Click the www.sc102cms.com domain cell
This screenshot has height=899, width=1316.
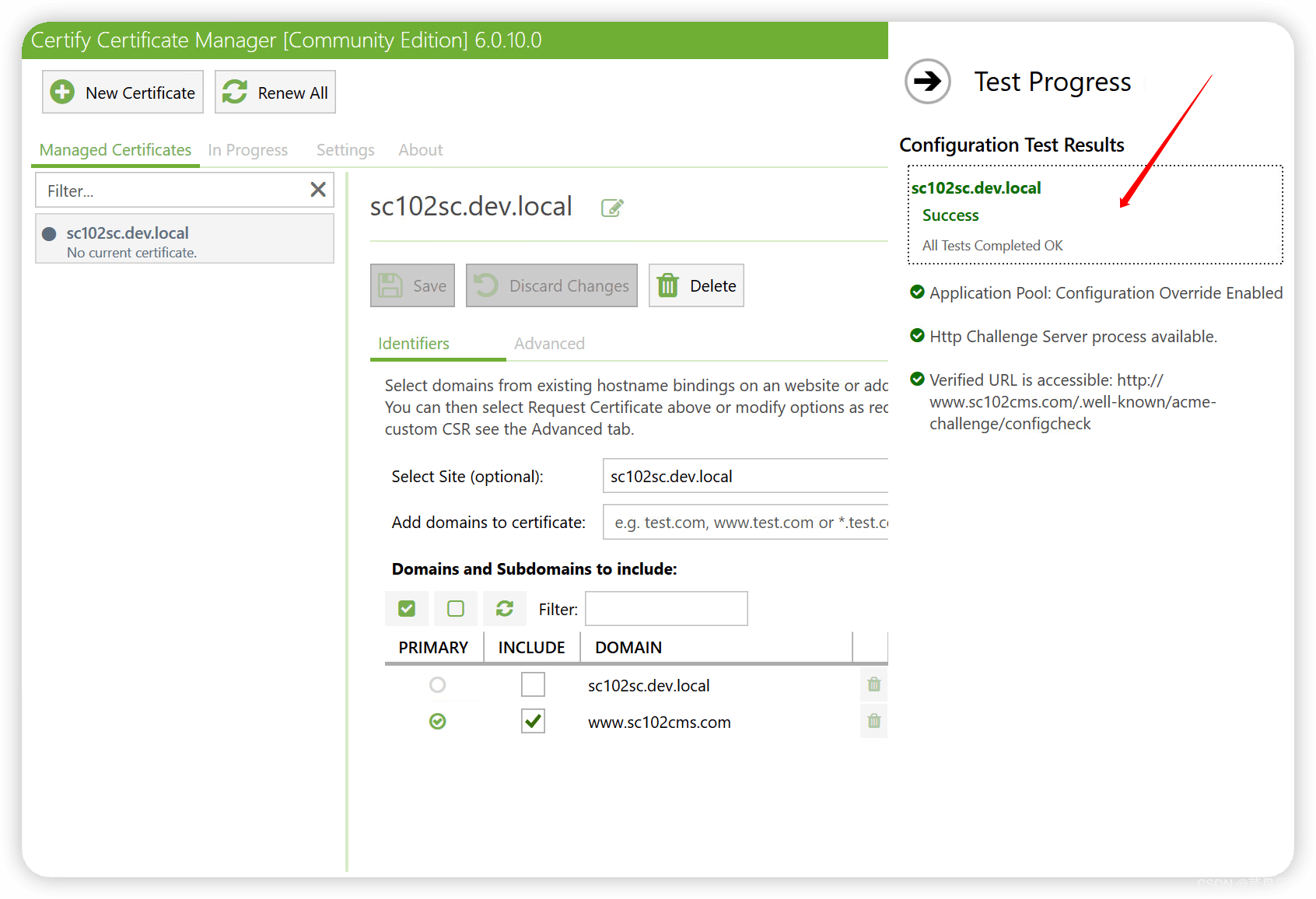pos(660,722)
